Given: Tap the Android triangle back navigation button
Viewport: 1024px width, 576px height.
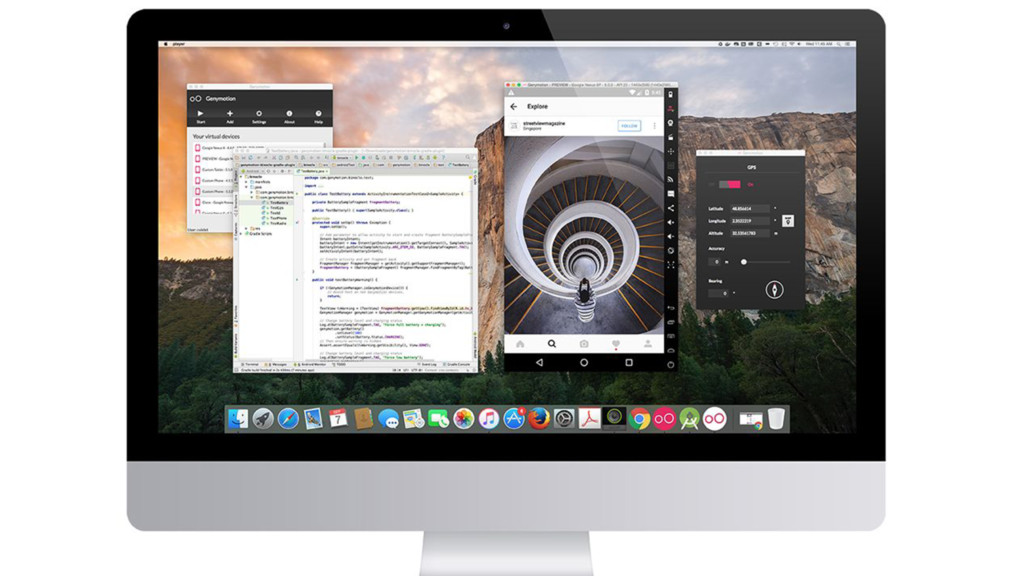Looking at the screenshot, I should [x=539, y=362].
